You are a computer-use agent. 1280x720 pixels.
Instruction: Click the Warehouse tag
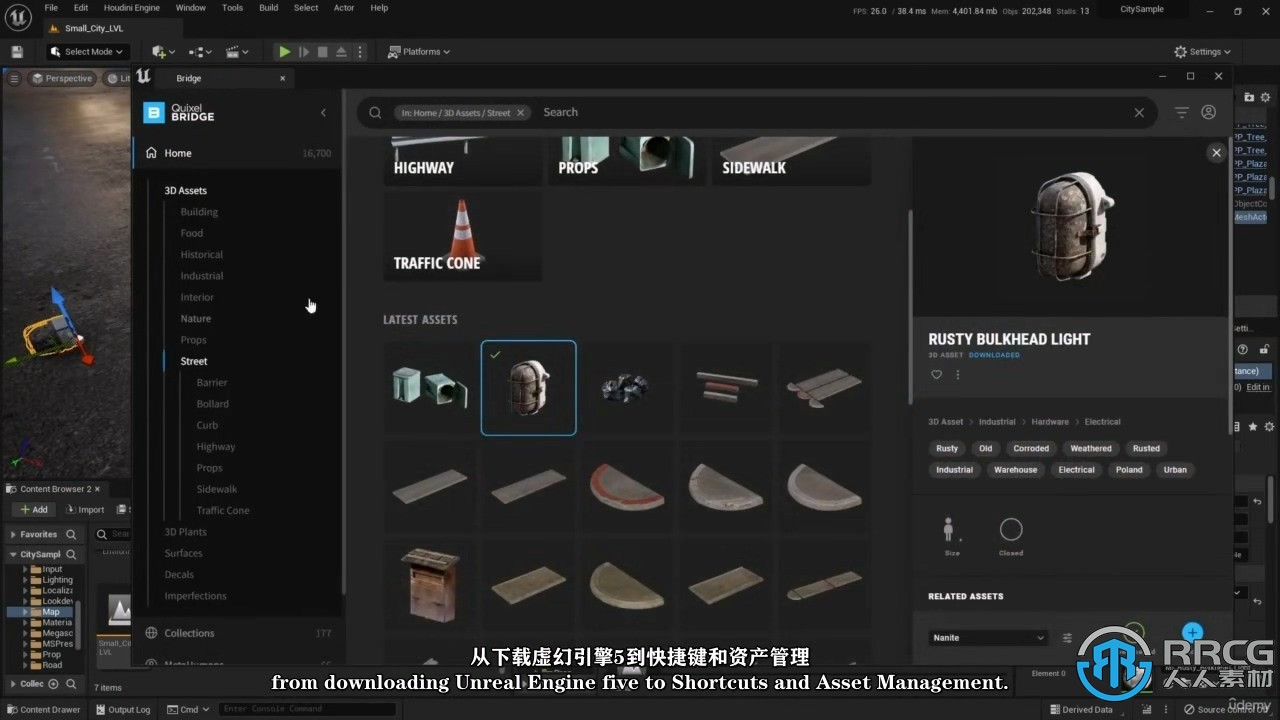pos(1015,470)
